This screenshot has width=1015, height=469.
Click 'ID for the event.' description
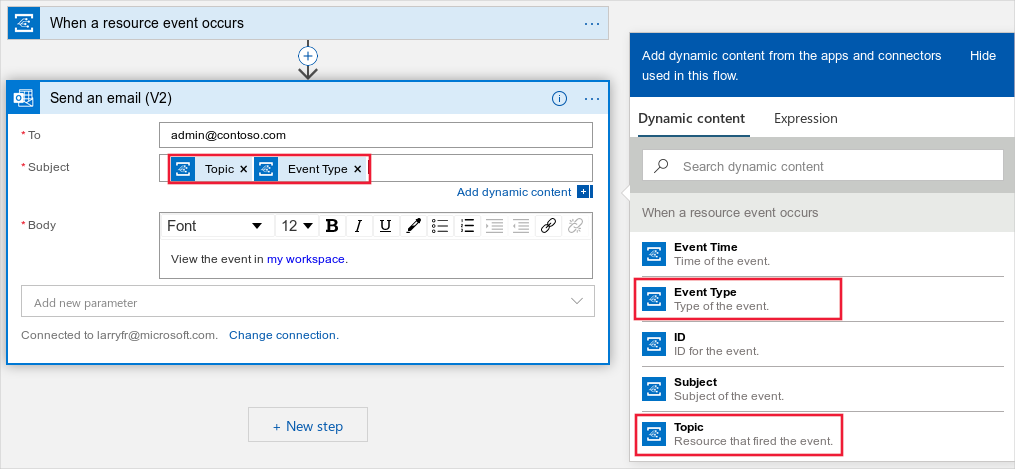(717, 351)
